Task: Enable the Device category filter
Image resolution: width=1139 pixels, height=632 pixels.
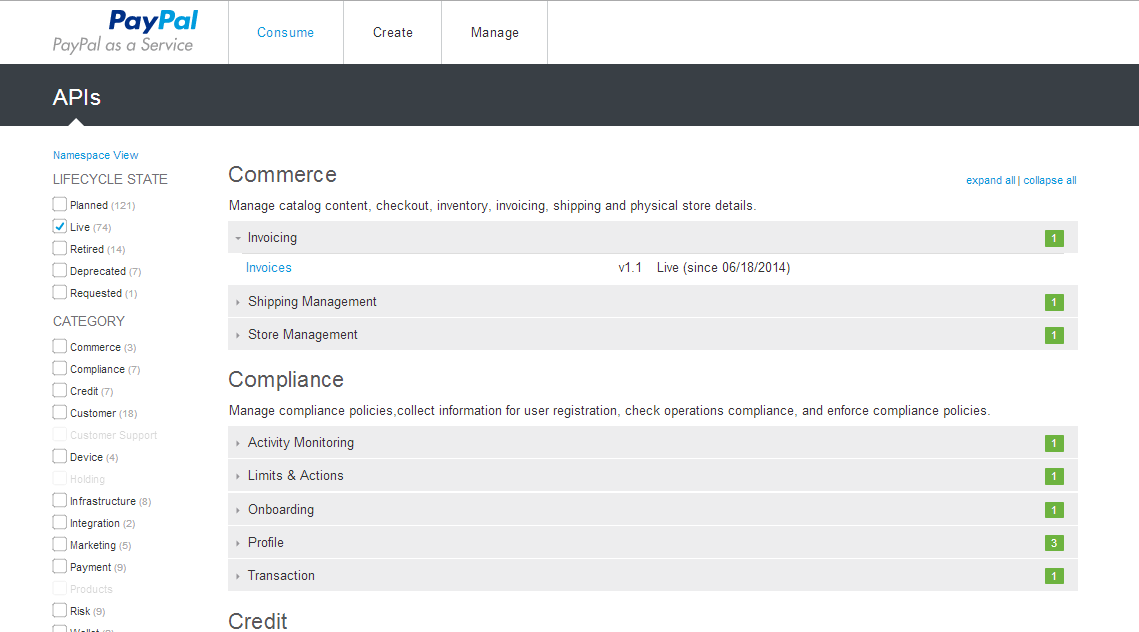Action: tap(60, 456)
